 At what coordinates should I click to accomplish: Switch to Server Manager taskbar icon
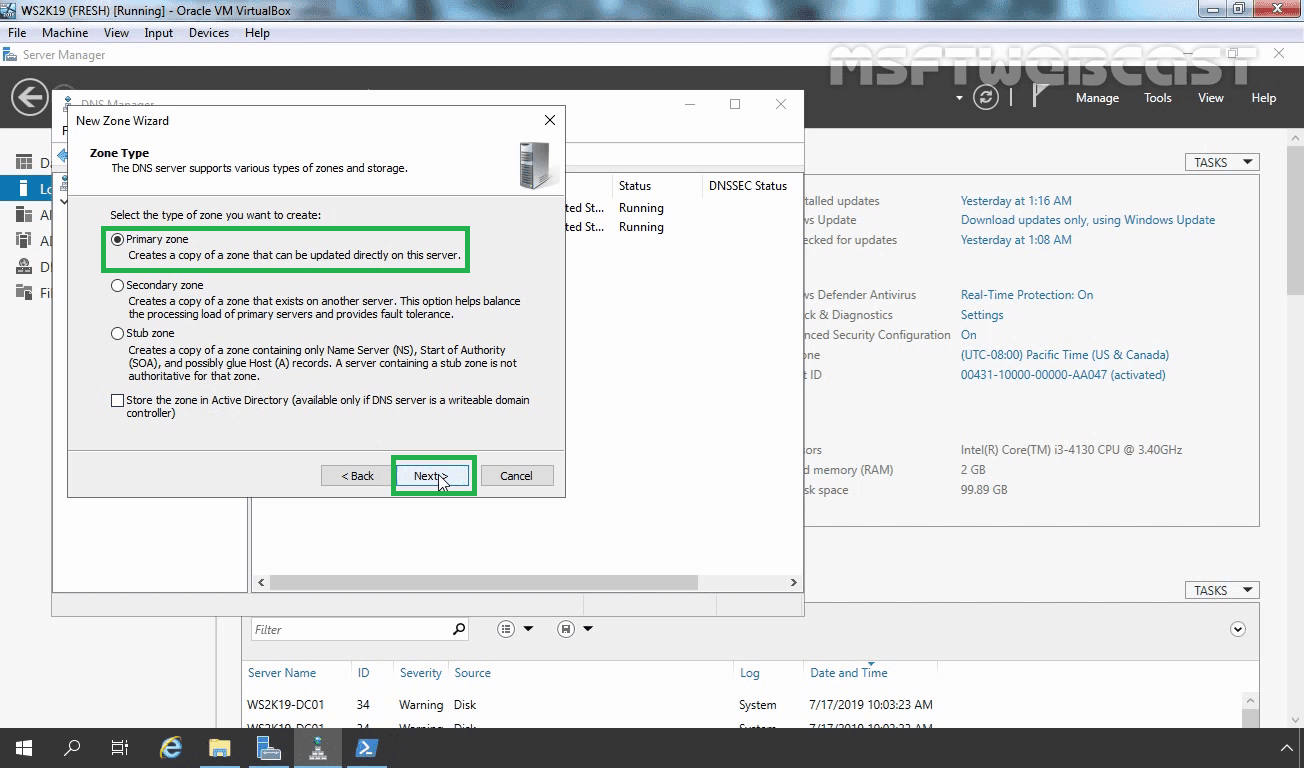268,748
